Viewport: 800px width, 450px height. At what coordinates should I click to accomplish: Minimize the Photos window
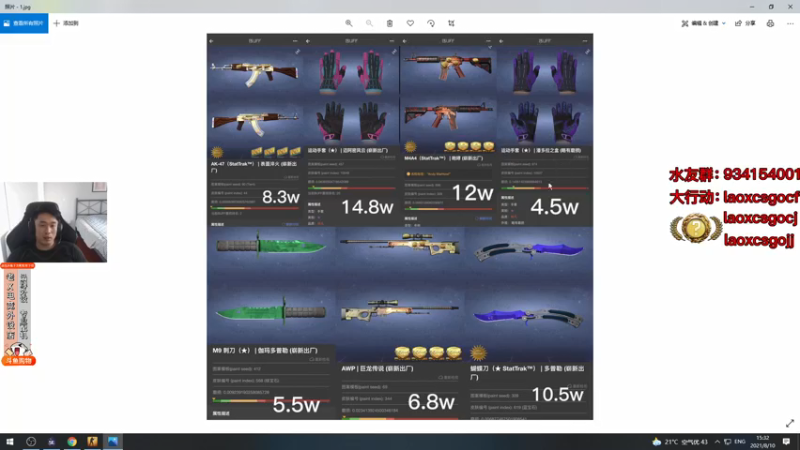(x=752, y=7)
